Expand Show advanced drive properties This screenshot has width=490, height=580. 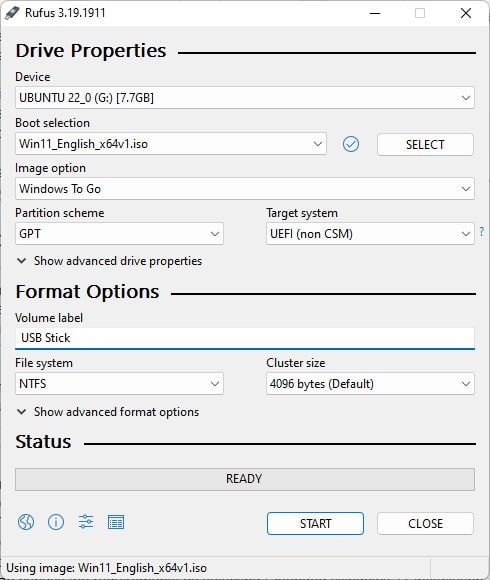point(109,261)
